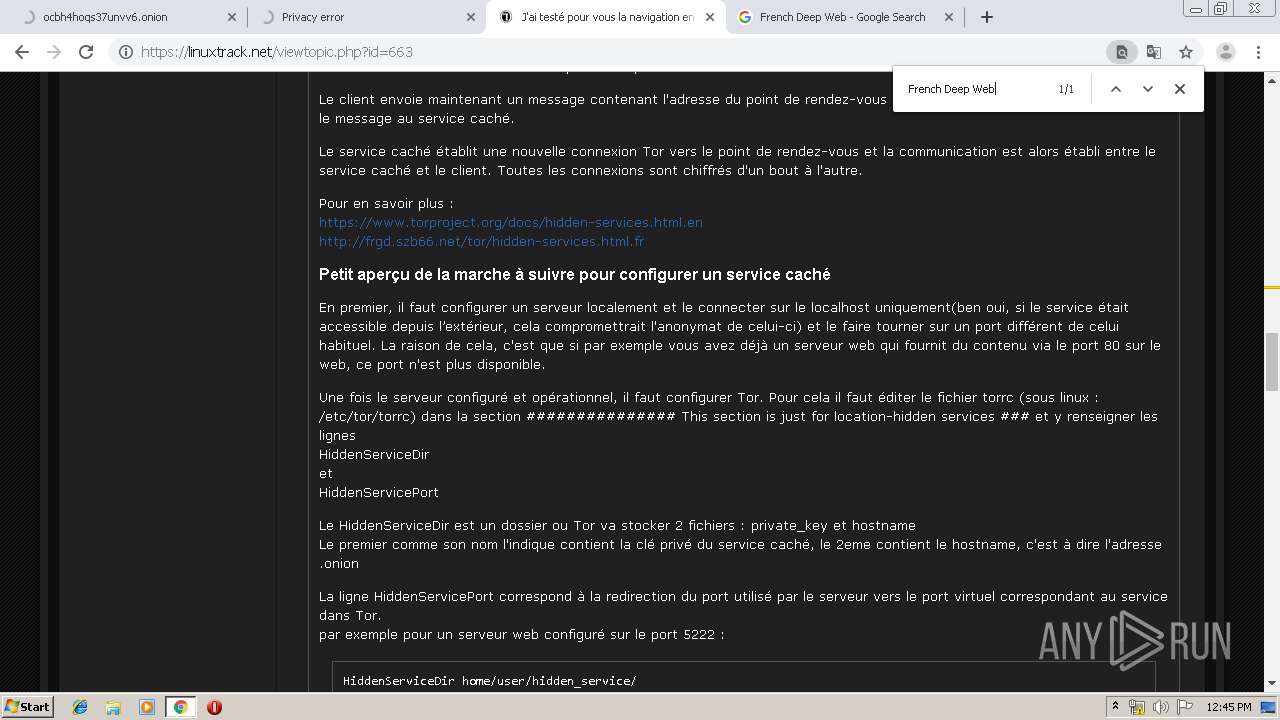Show hidden system tray icons
The image size is (1280, 720).
pyautogui.click(x=1115, y=707)
